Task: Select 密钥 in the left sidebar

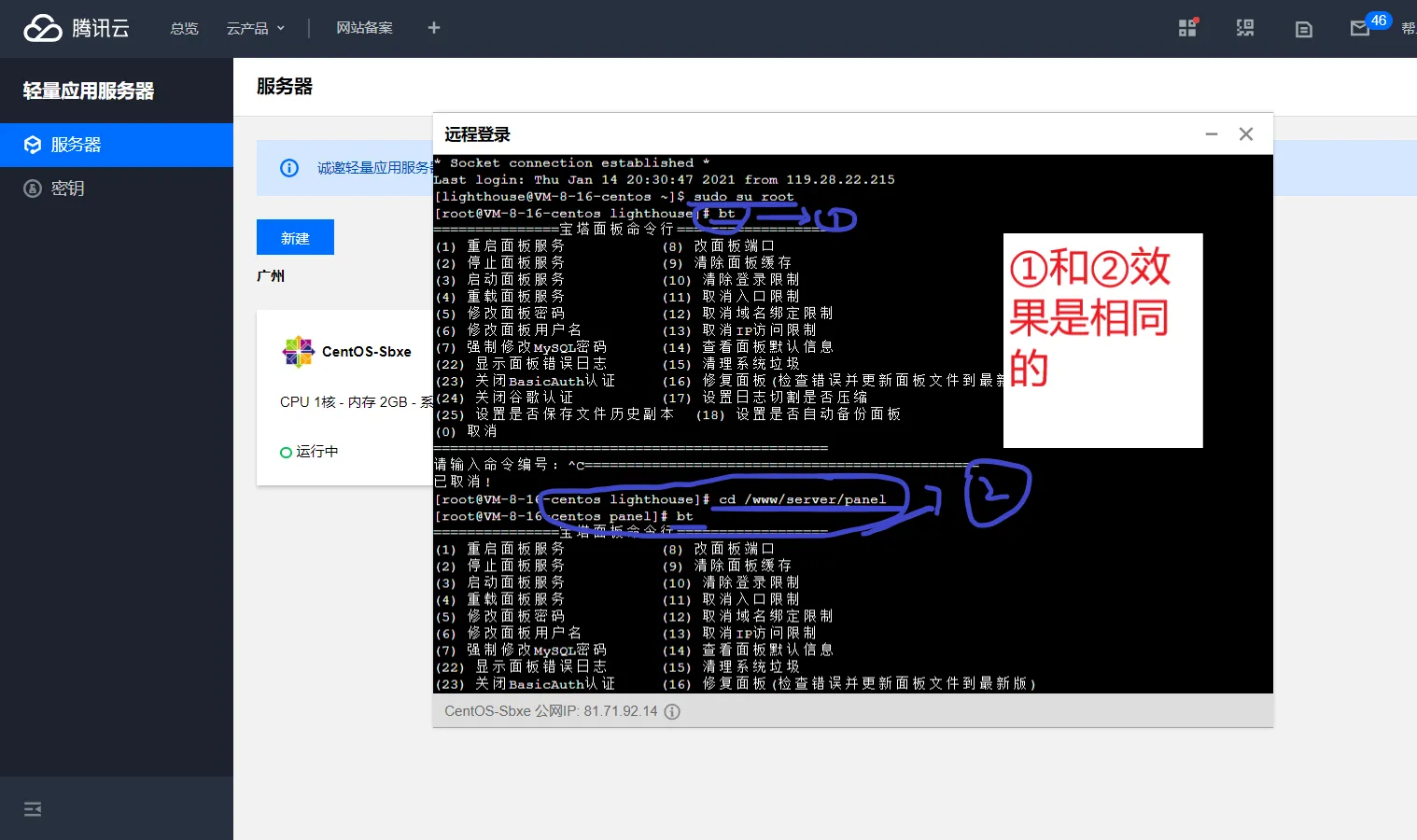Action: coord(67,189)
